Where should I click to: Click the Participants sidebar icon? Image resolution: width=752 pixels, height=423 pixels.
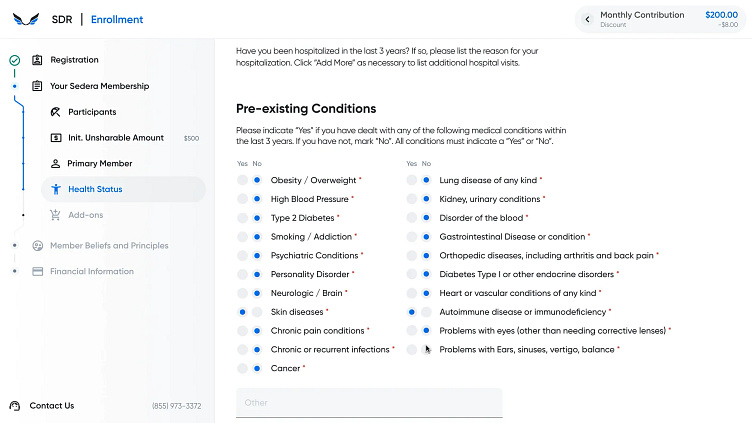point(56,112)
